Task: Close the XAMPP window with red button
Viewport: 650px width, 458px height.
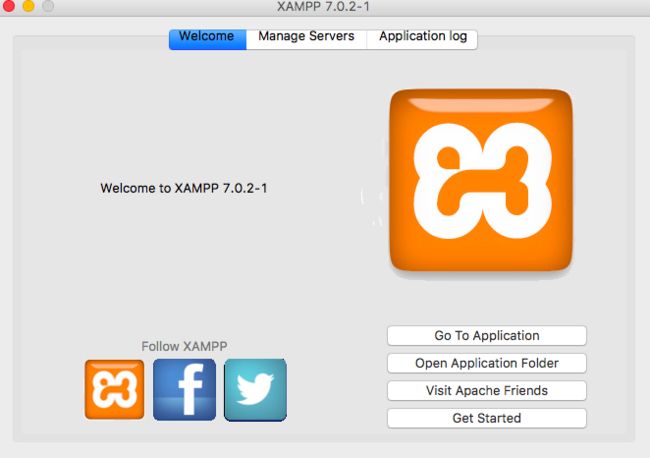Action: coord(8,5)
